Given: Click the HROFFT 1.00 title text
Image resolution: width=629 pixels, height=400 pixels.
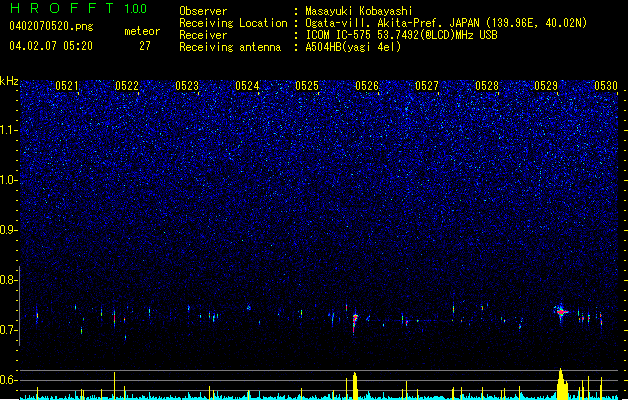Looking at the screenshot, I should pyautogui.click(x=78, y=8).
